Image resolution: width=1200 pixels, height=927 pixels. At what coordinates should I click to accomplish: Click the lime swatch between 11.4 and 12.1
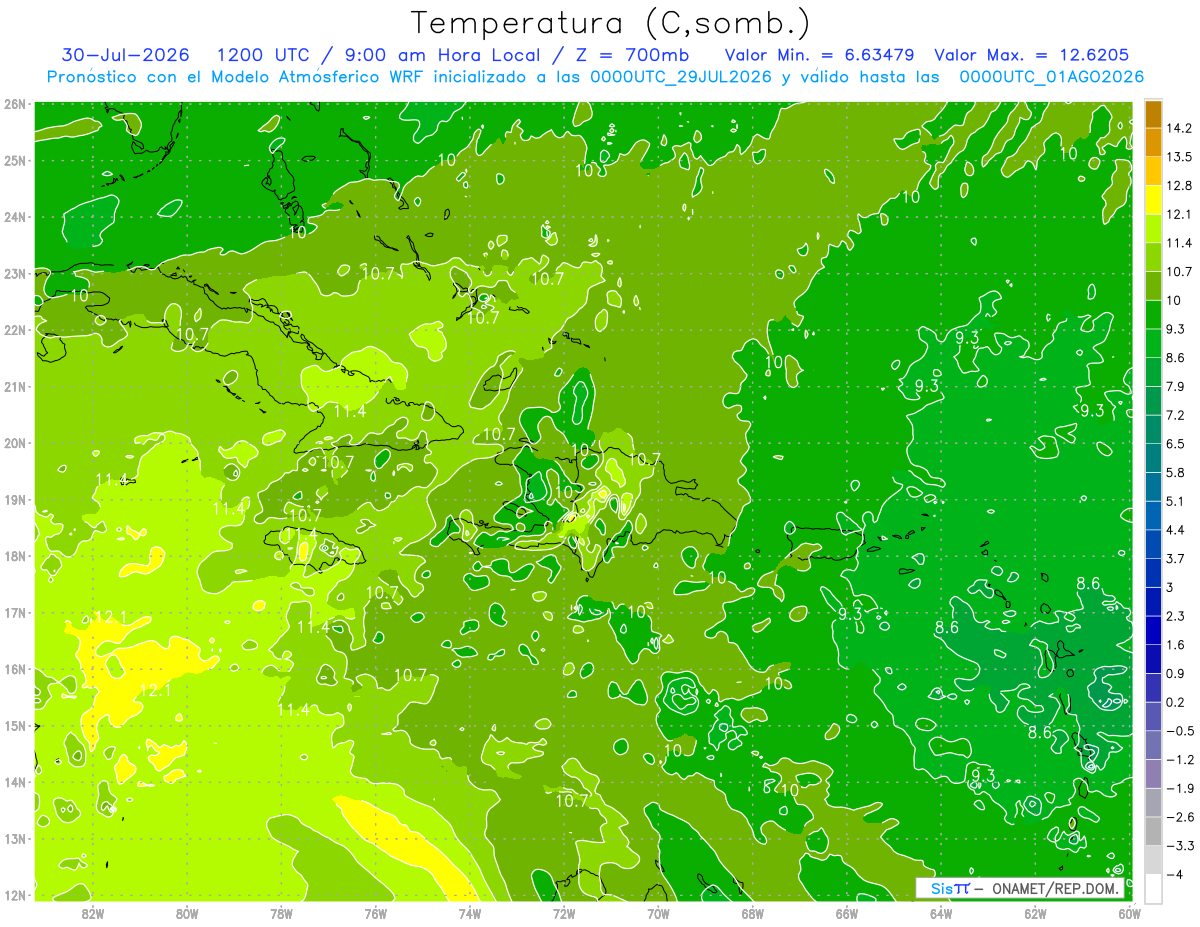click(x=1153, y=228)
